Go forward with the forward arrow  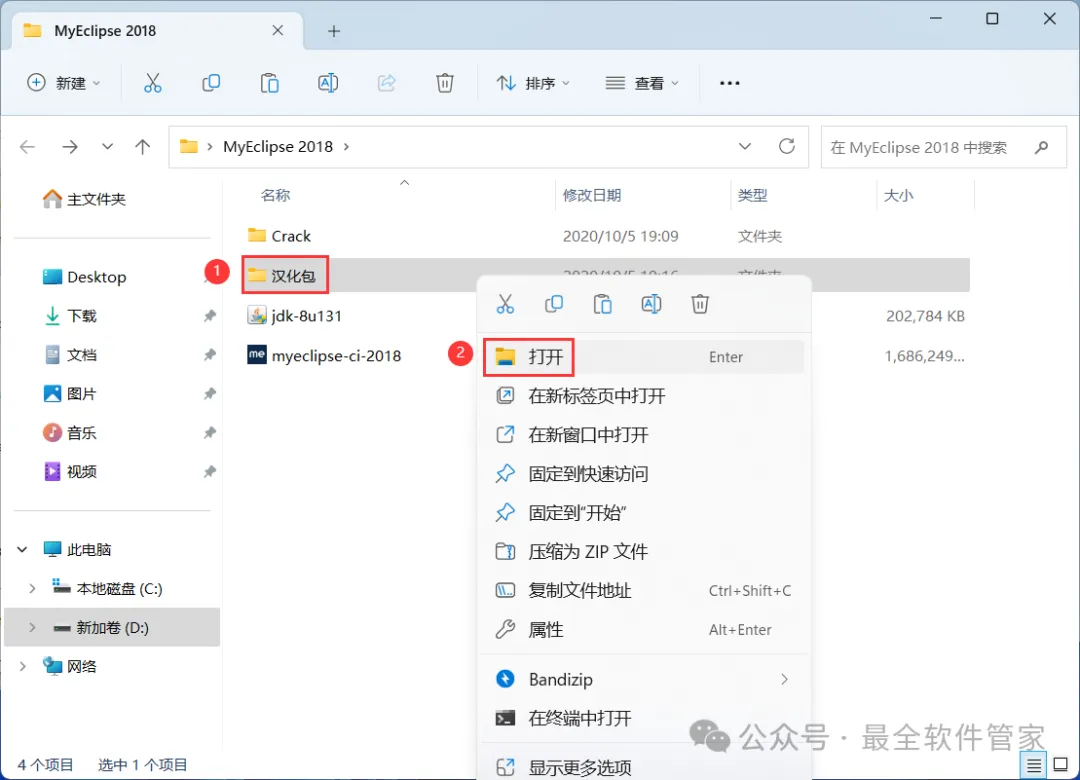pyautogui.click(x=70, y=147)
